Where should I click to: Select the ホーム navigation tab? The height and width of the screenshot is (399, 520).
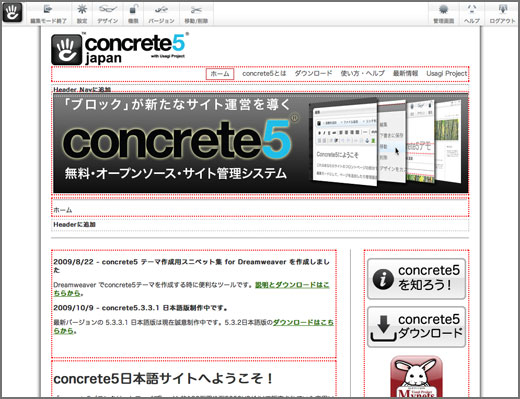pos(220,74)
